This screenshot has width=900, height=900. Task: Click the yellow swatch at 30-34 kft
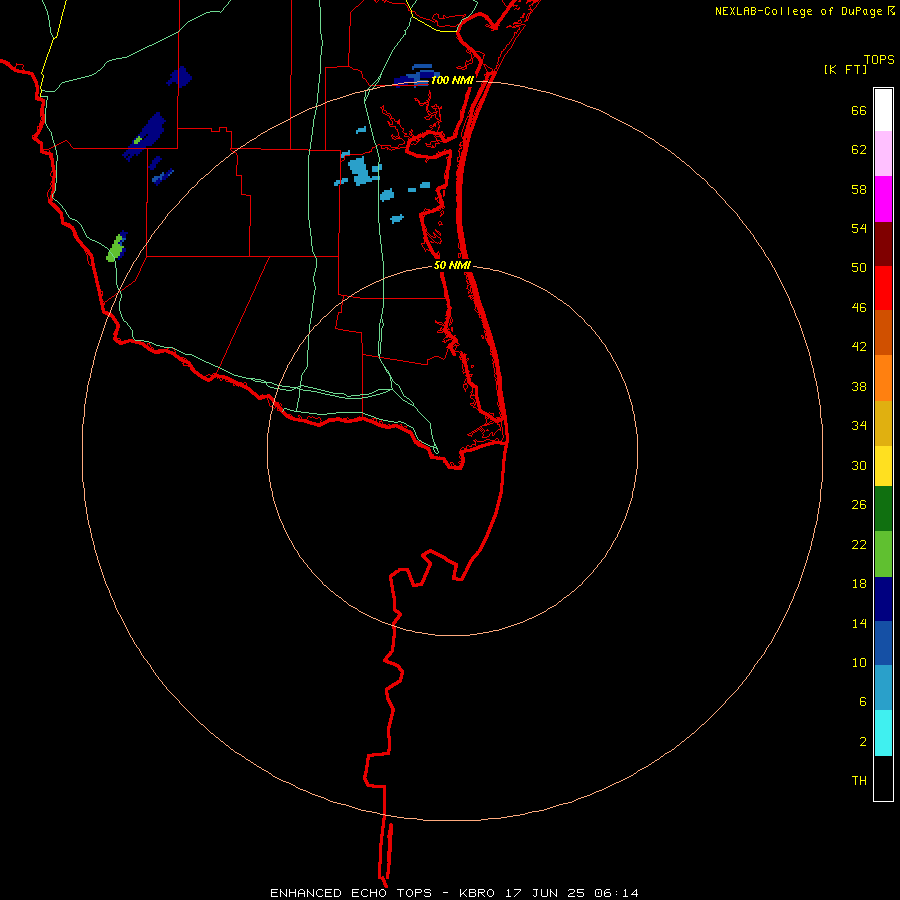tap(883, 466)
